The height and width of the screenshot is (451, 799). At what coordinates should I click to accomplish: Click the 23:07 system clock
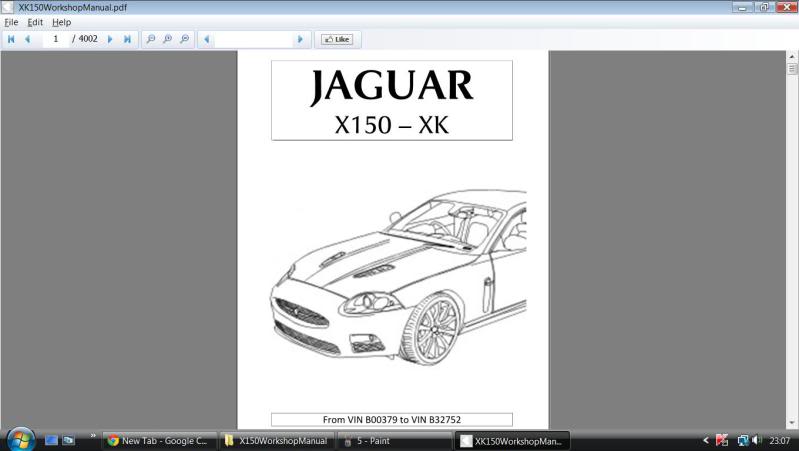click(x=780, y=441)
